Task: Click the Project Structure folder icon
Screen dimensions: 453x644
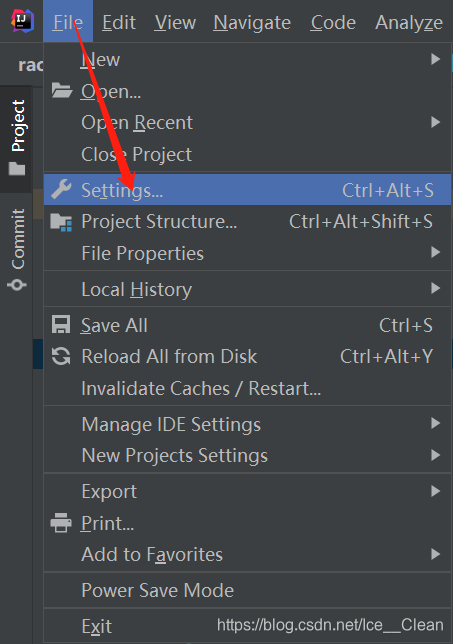Action: (61, 222)
